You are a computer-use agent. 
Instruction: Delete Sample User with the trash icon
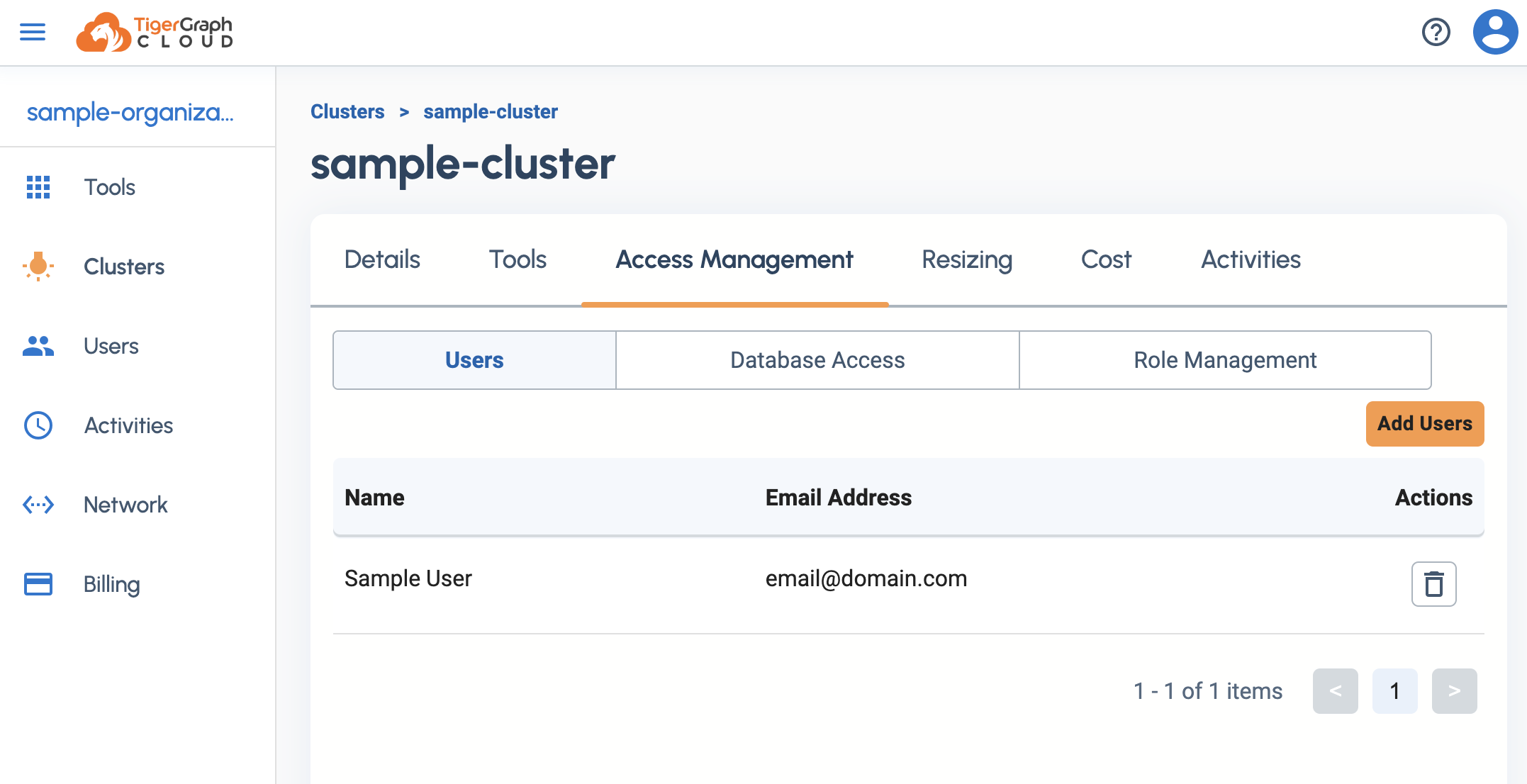[1433, 583]
